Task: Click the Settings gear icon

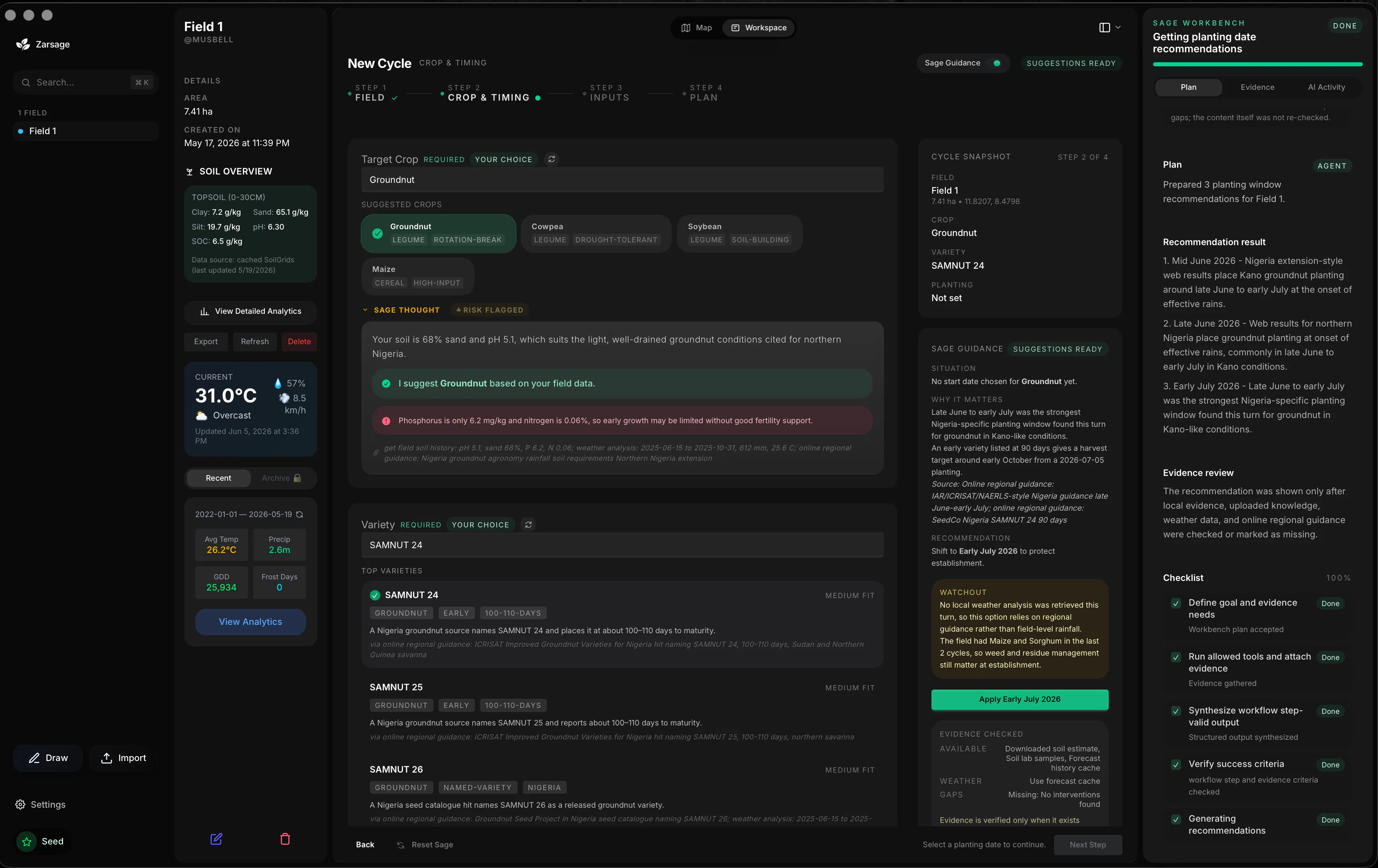Action: pyautogui.click(x=20, y=805)
